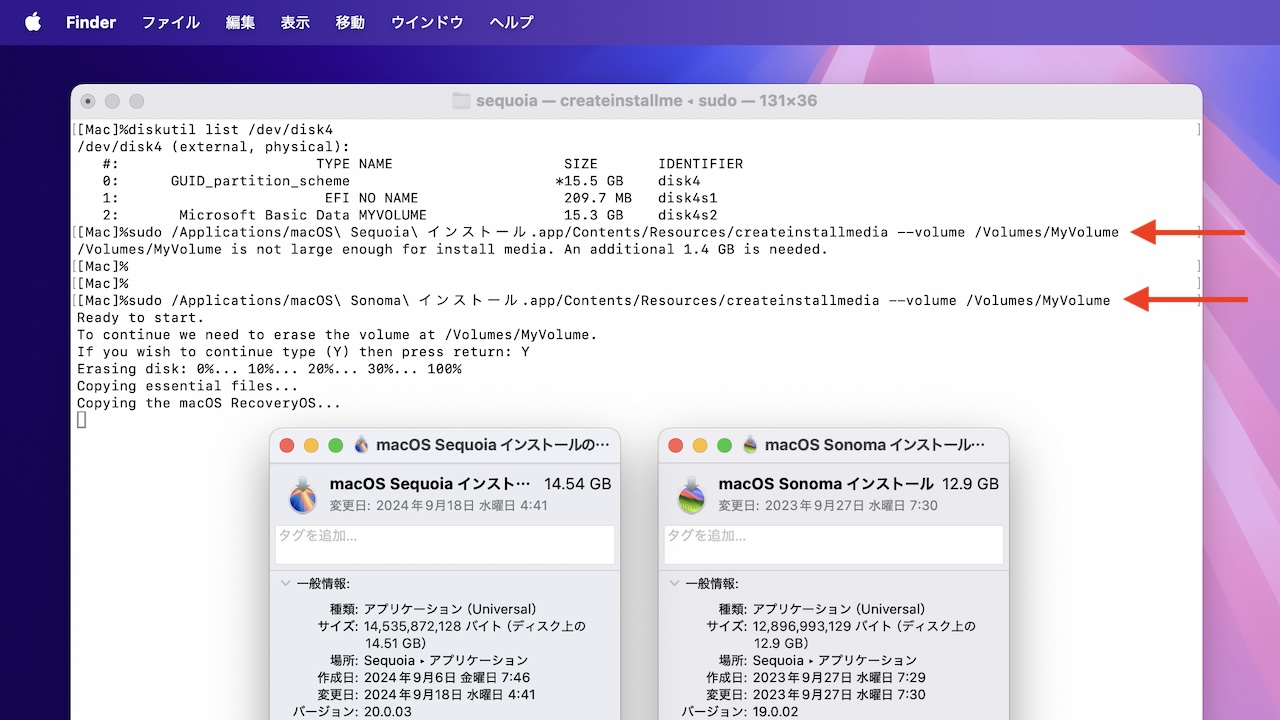Screen dimensions: 1280x720
Task: Click 'Copying essential files...' line
Action: (x=187, y=386)
